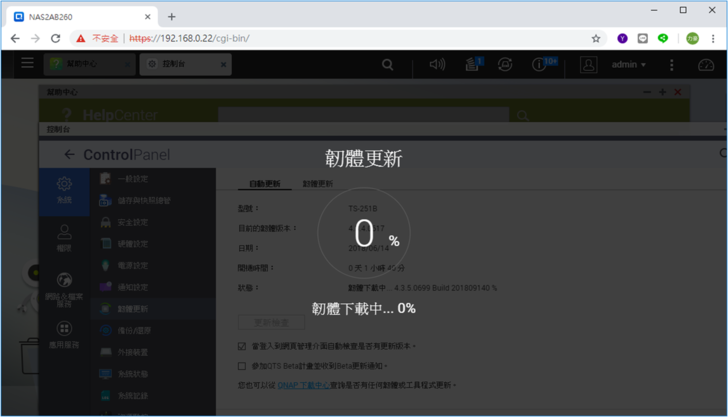
Task: Open the volume control speaker icon
Action: 437,64
